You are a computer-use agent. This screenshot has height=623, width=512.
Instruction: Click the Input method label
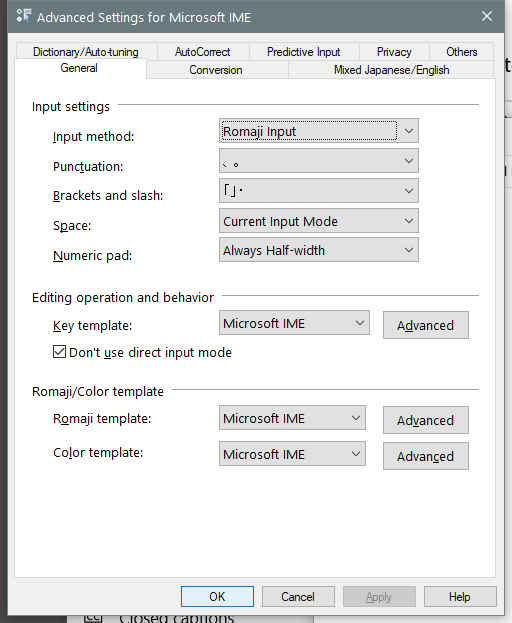coord(93,136)
